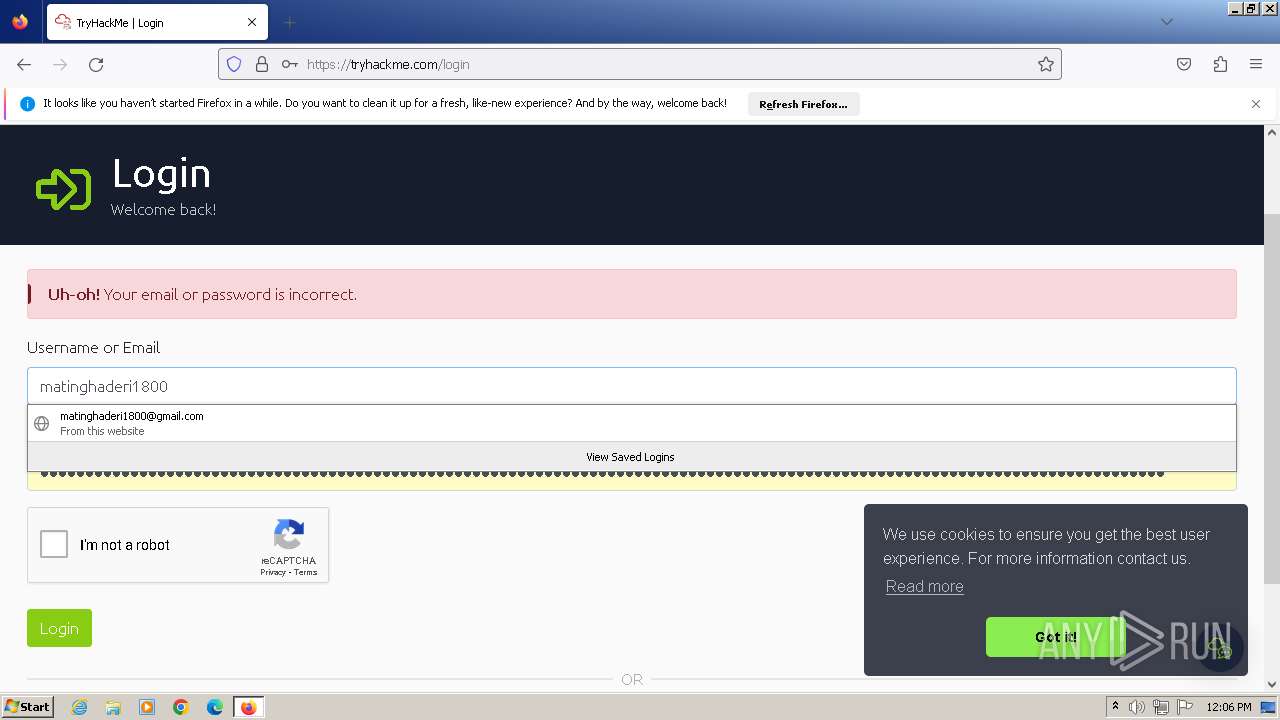Viewport: 1280px width, 720px height.
Task: Select the TryHackMe | Login tab
Action: coord(157,22)
